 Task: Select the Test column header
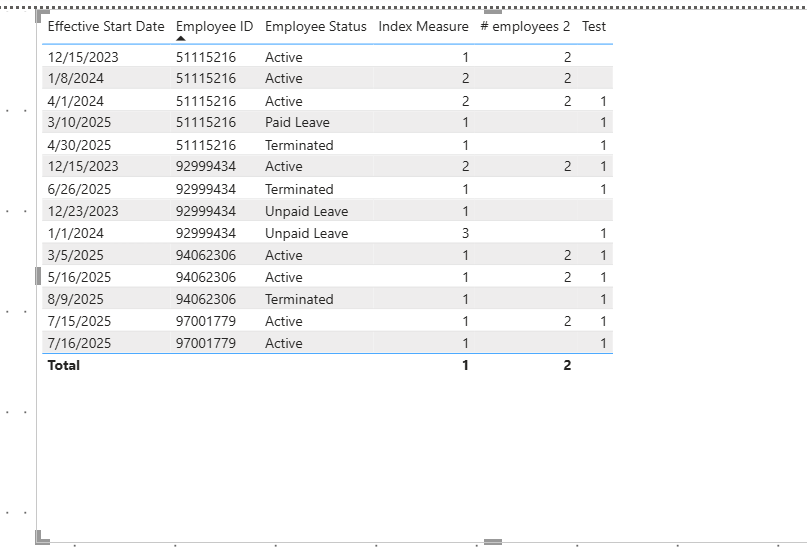pyautogui.click(x=594, y=27)
